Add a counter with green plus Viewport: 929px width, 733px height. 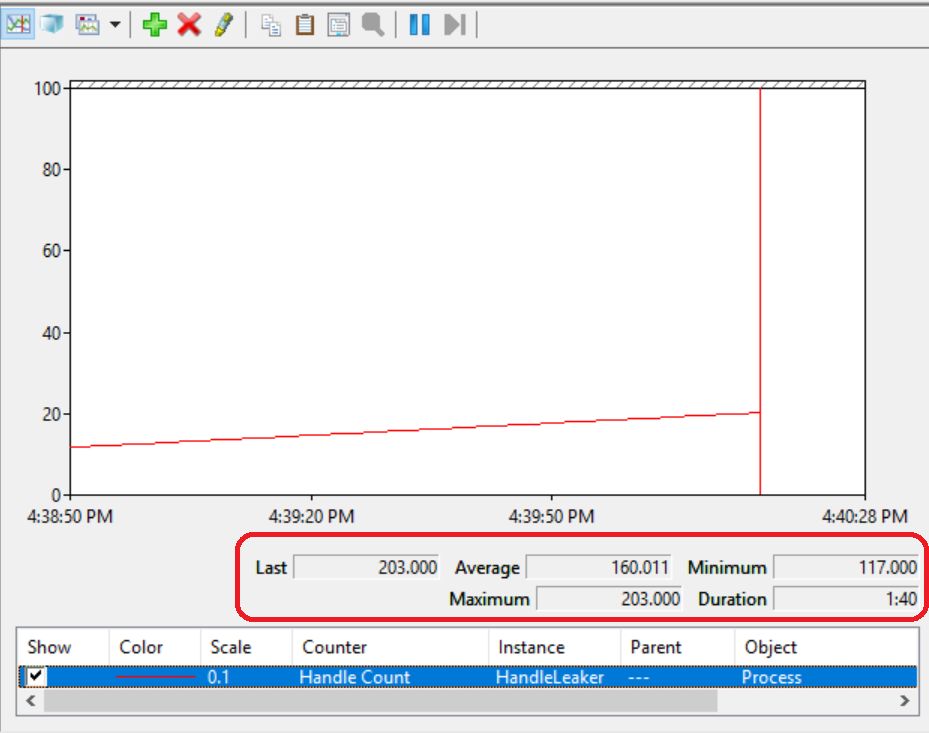click(x=154, y=24)
